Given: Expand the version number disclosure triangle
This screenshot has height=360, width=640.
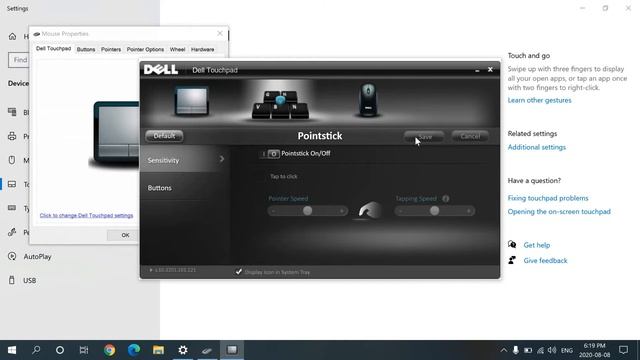Looking at the screenshot, I should tap(151, 270).
